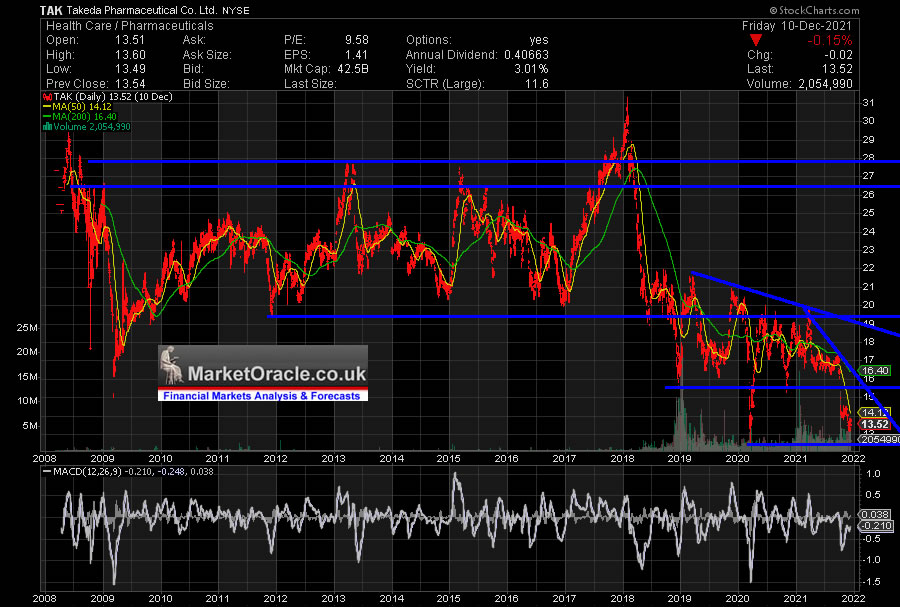Click Financial Markets Analysis & Forecasts banner

(263, 396)
